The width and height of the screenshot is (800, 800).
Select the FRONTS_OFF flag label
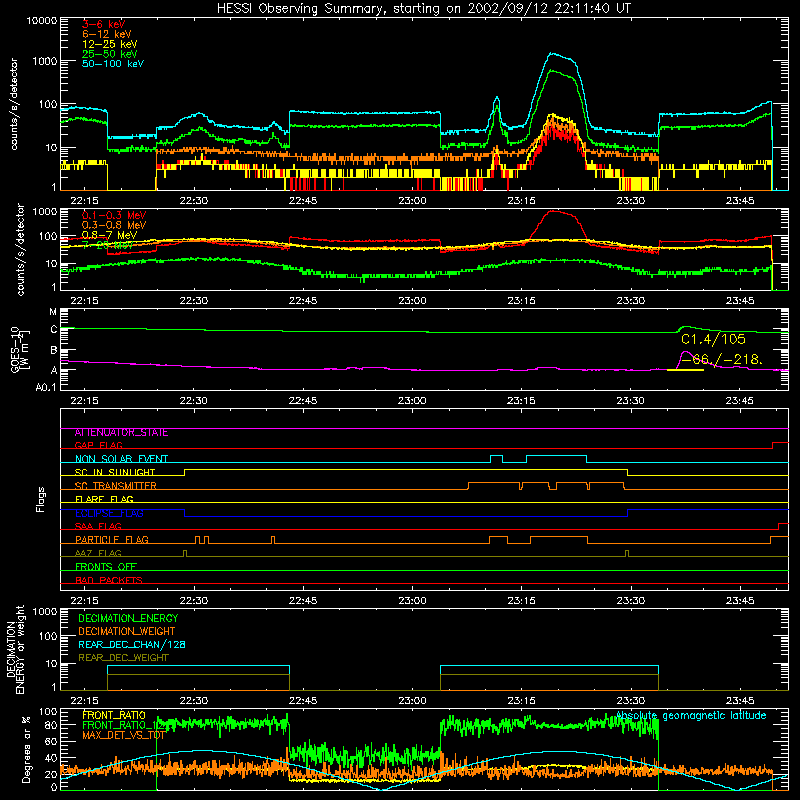[106, 566]
